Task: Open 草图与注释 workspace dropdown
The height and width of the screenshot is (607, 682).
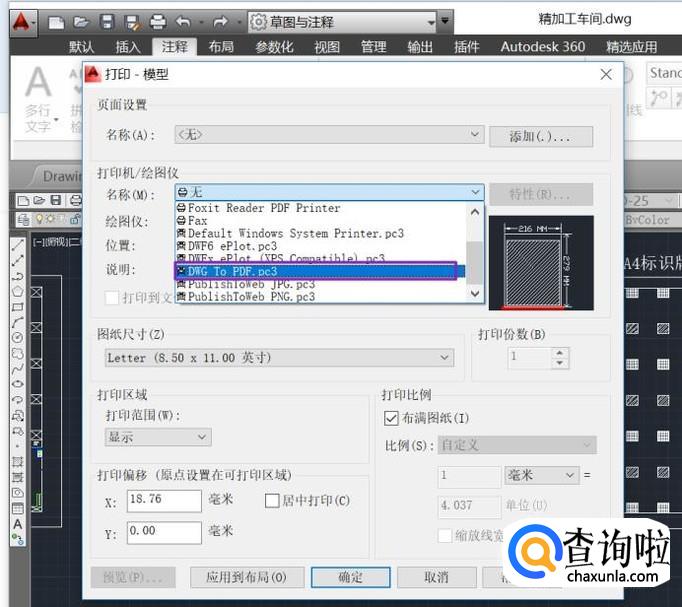Action: point(342,22)
